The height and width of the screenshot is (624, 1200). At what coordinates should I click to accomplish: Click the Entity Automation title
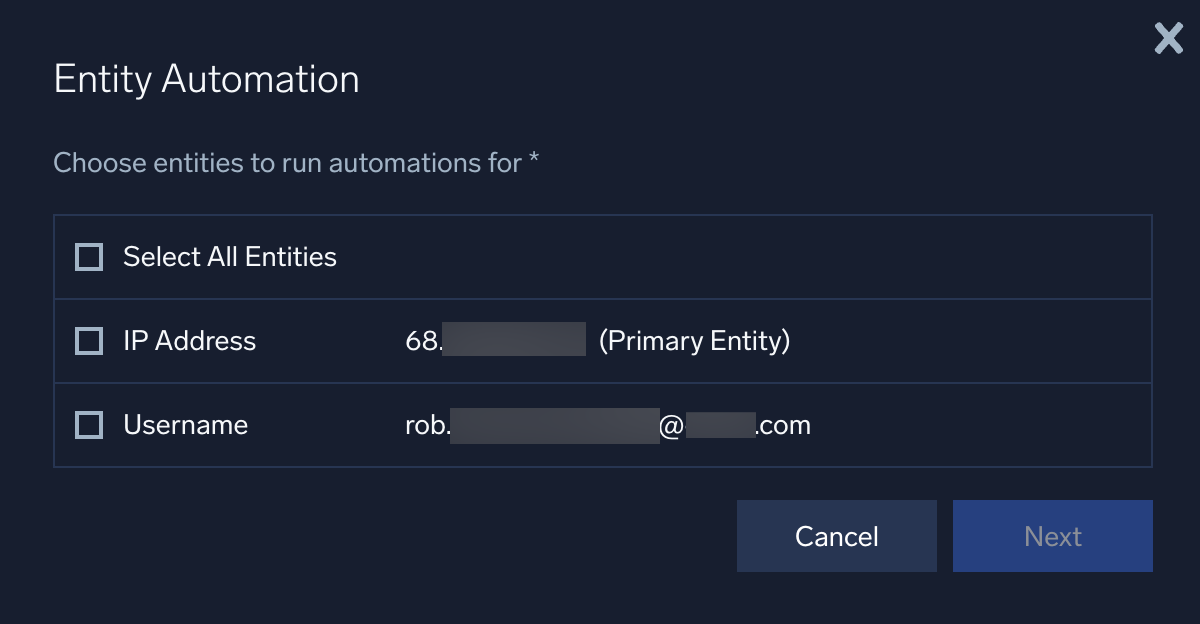pos(206,79)
